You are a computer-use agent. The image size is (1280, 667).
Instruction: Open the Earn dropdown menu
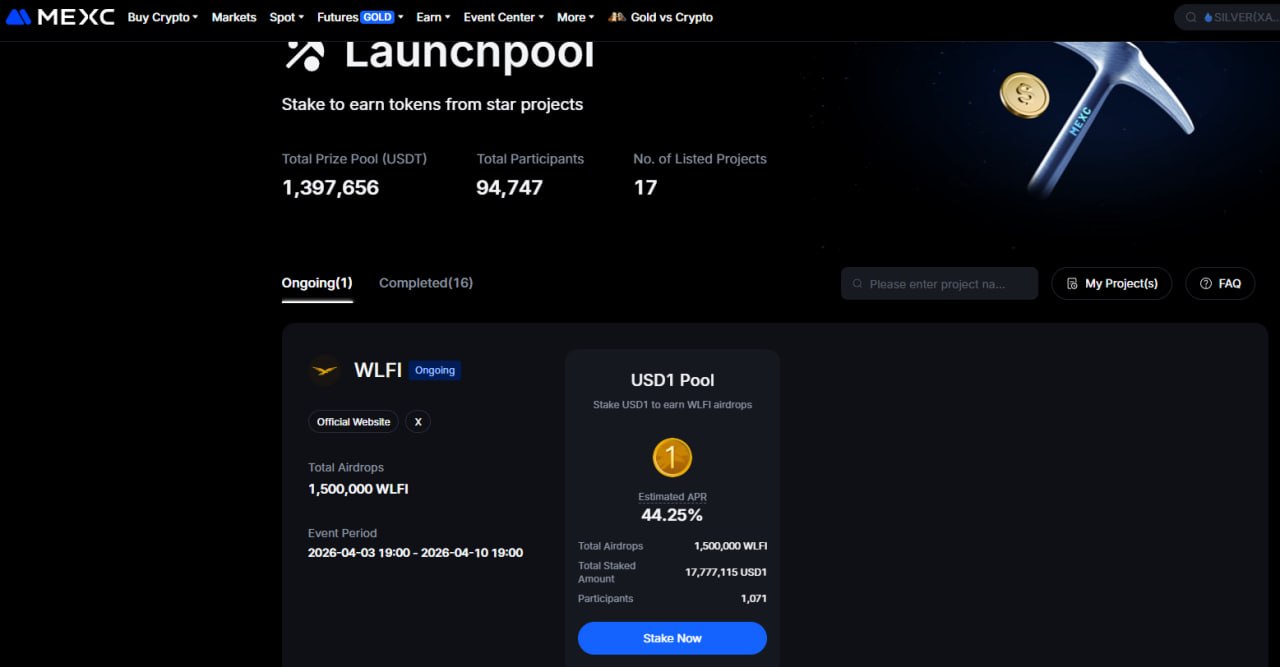point(433,17)
